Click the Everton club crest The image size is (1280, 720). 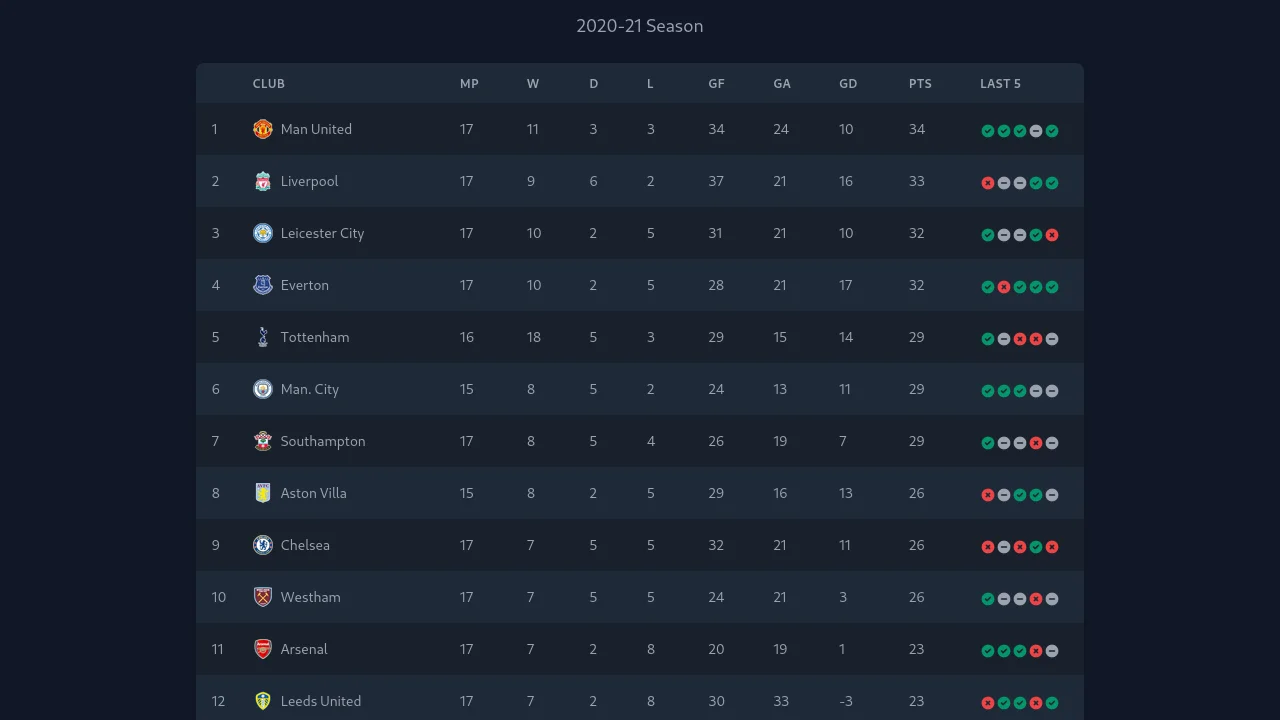[x=262, y=285]
